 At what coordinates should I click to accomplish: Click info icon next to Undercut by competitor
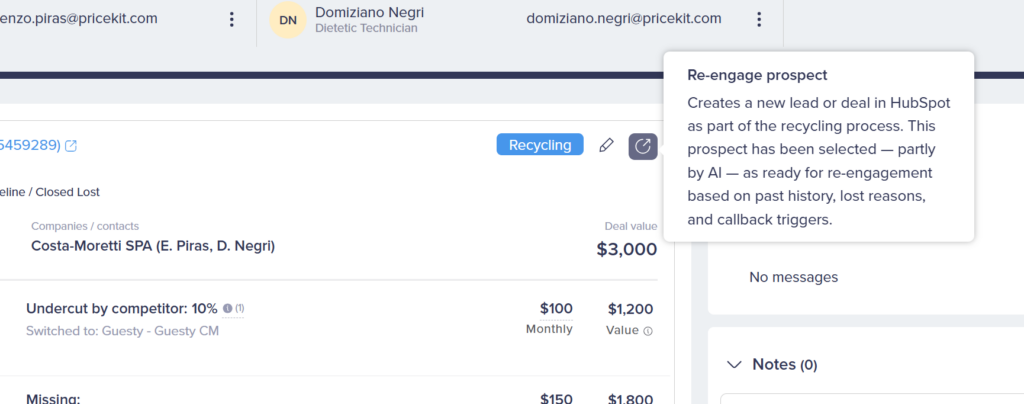tap(228, 309)
